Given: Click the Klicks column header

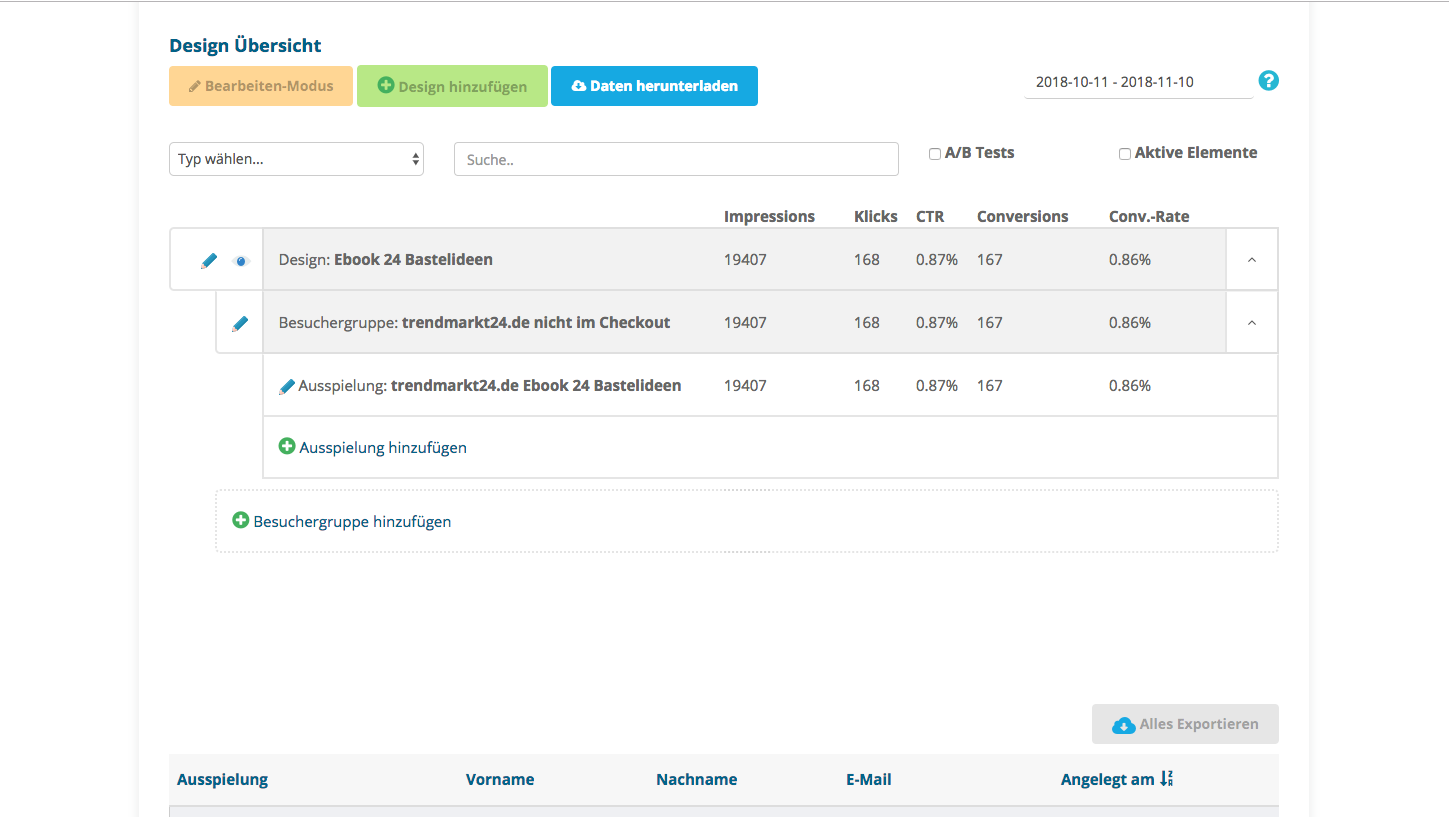Looking at the screenshot, I should click(x=876, y=216).
